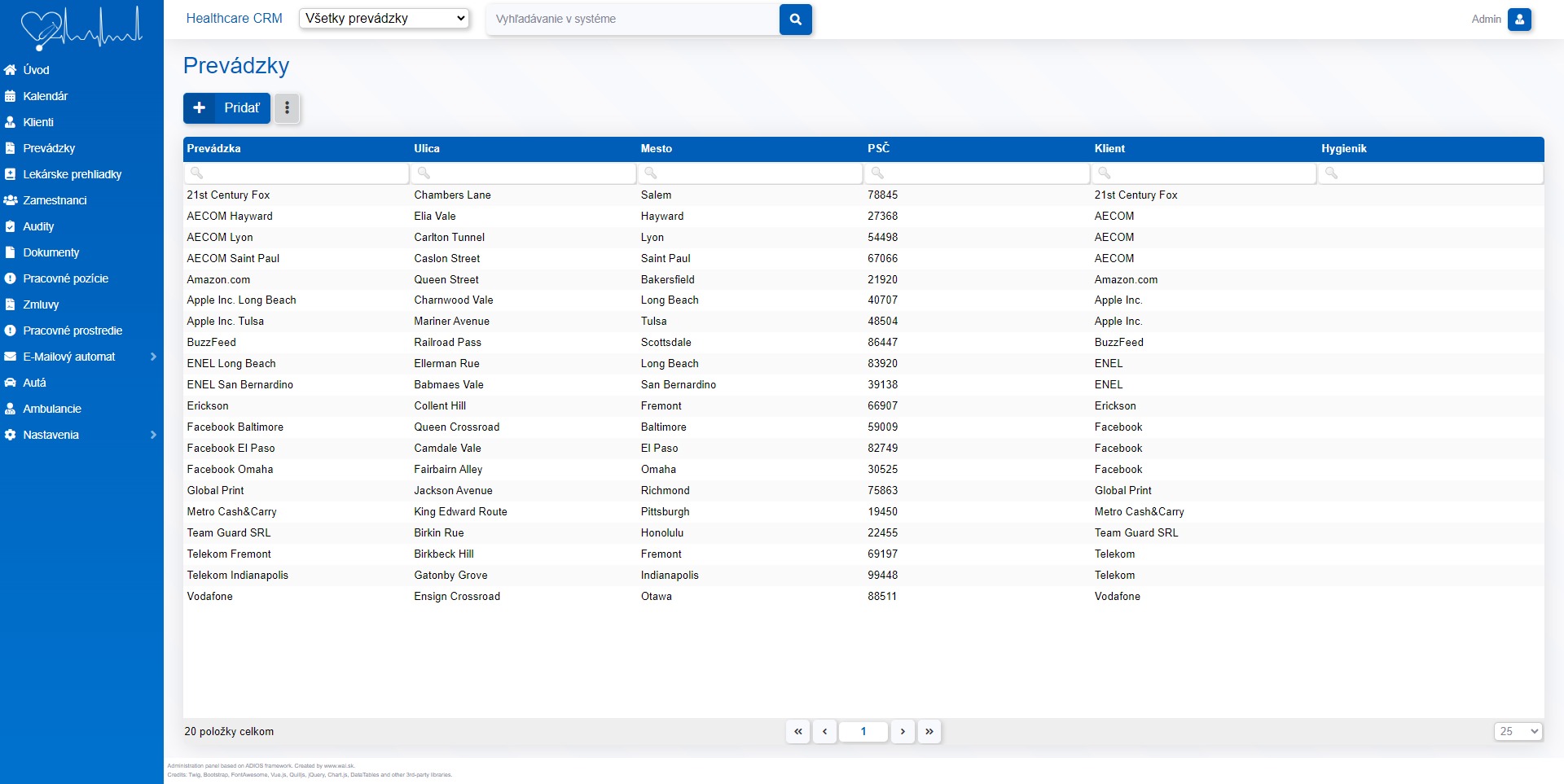This screenshot has width=1564, height=784.
Task: Select the Telekom Indianapolis row
Action: (863, 576)
